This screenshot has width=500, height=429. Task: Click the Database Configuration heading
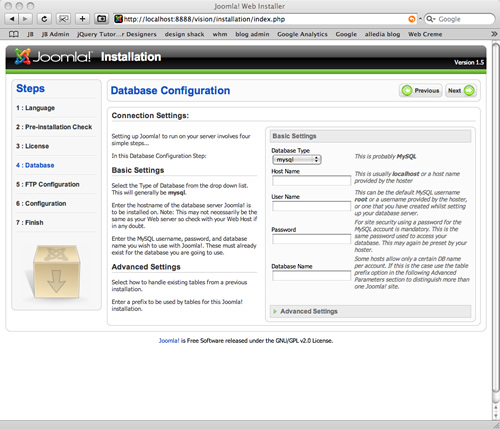[x=170, y=90]
